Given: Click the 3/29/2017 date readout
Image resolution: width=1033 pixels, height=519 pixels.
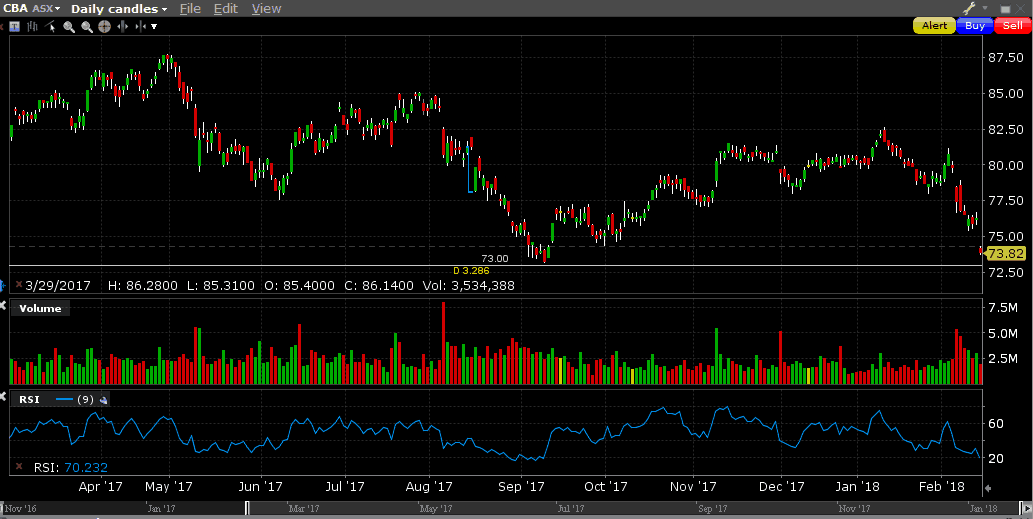Looking at the screenshot, I should coord(57,285).
